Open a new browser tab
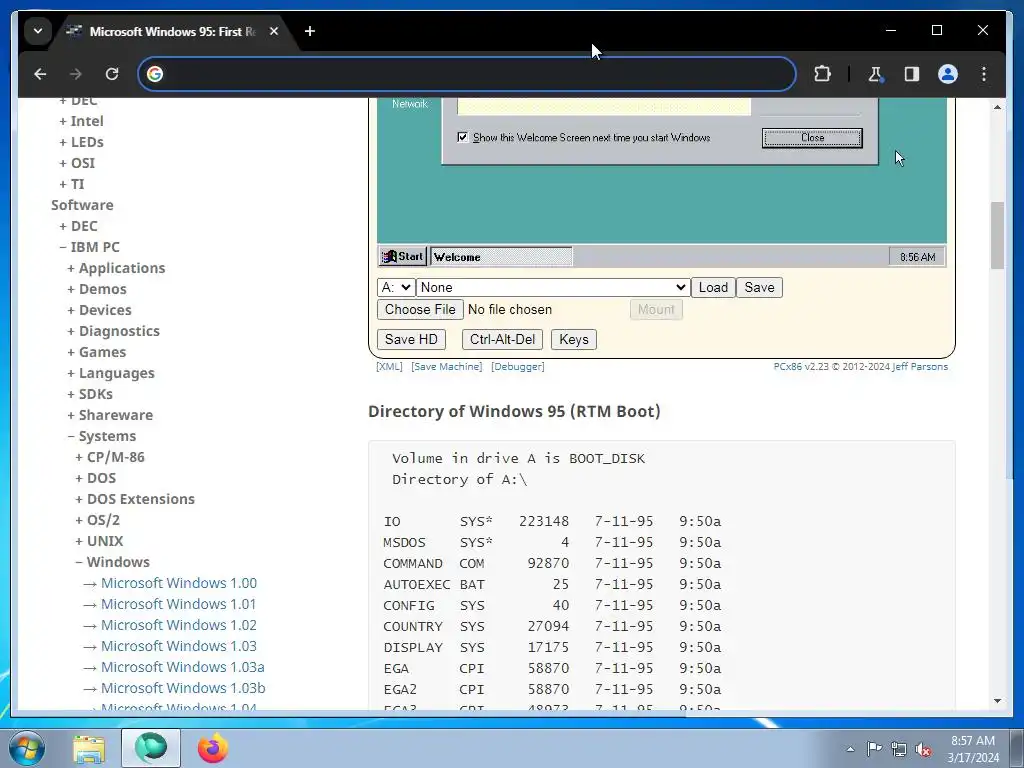The width and height of the screenshot is (1024, 768). click(x=310, y=31)
